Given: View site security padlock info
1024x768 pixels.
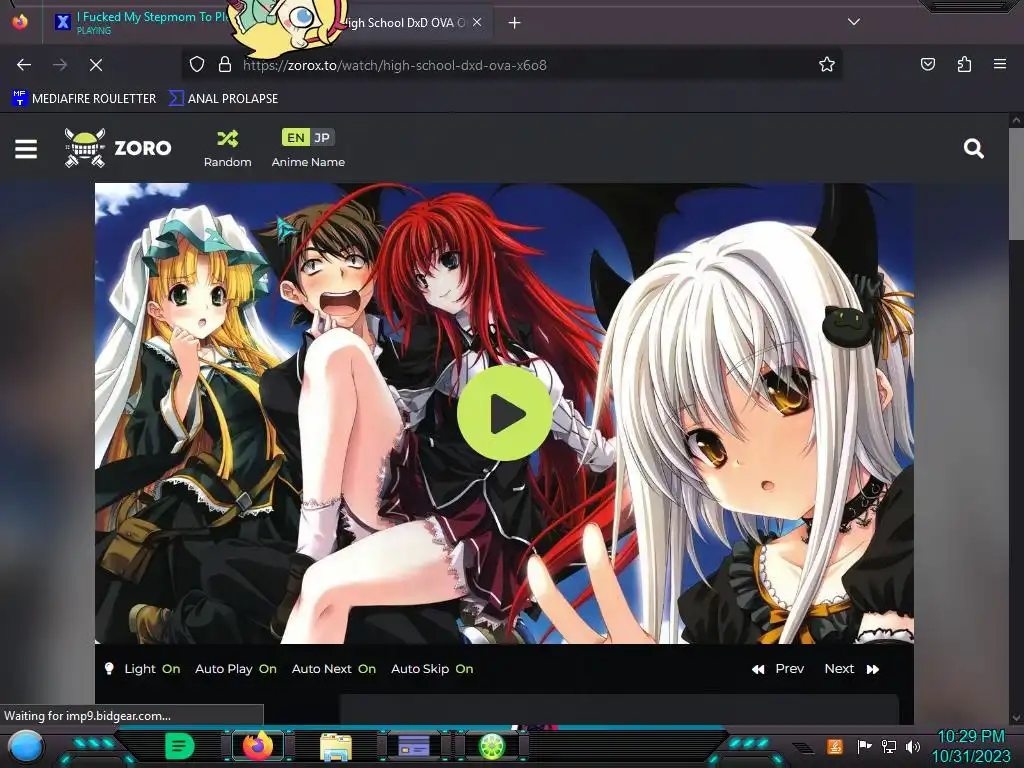Looking at the screenshot, I should tap(225, 65).
